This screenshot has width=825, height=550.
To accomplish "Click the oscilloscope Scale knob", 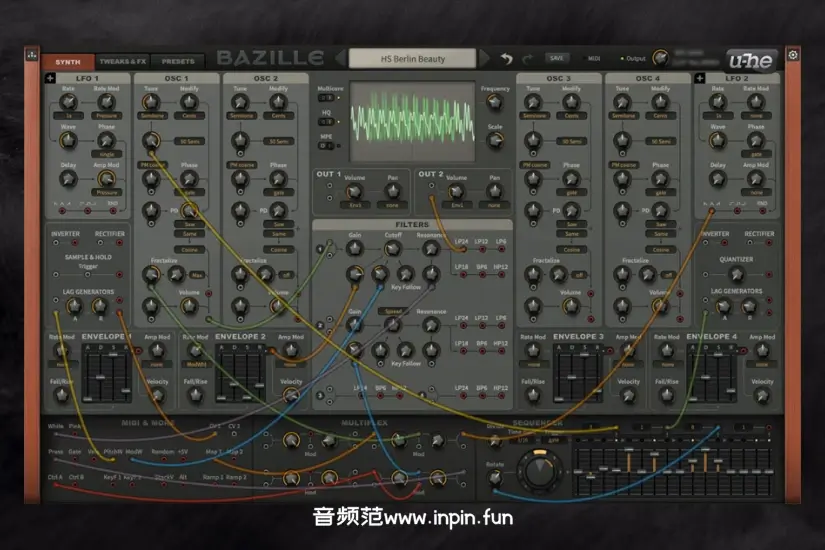I will 495,141.
